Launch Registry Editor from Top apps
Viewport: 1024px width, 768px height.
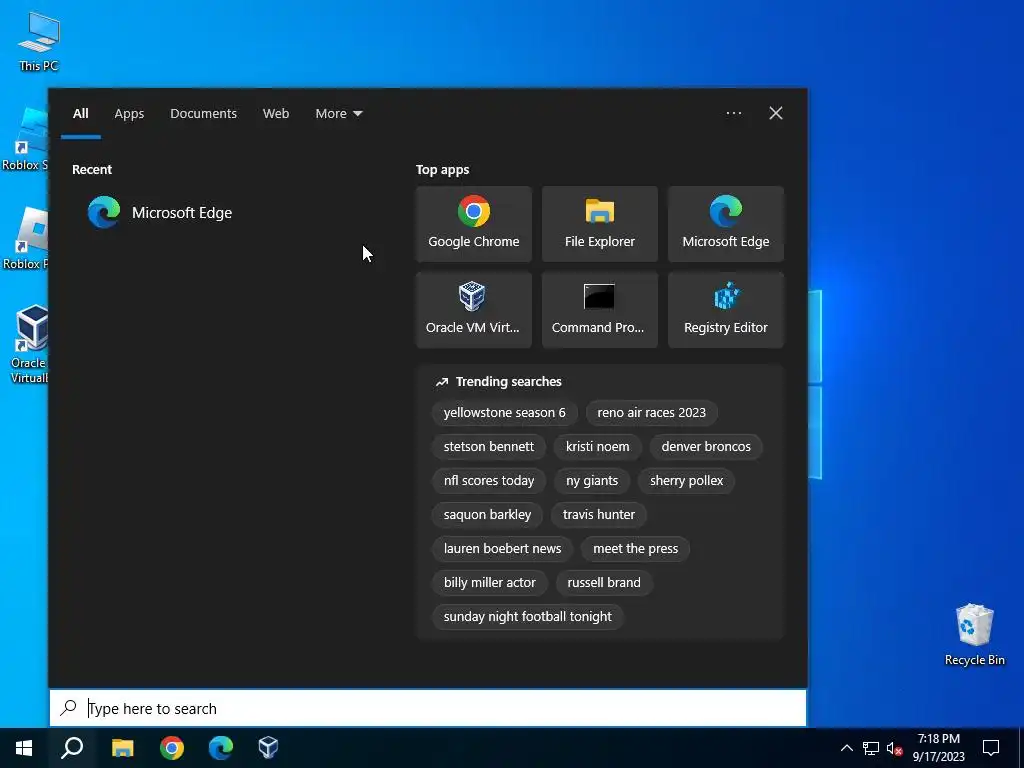pos(726,310)
